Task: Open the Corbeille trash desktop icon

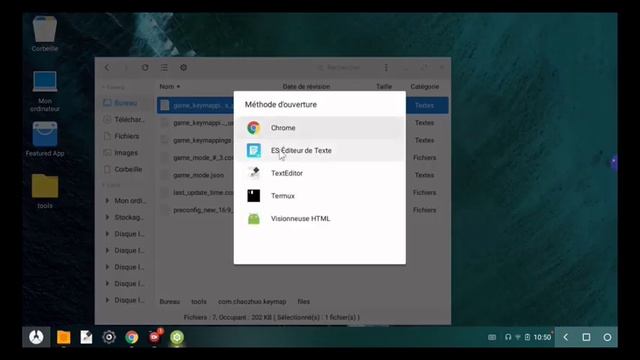Action: 45,33
